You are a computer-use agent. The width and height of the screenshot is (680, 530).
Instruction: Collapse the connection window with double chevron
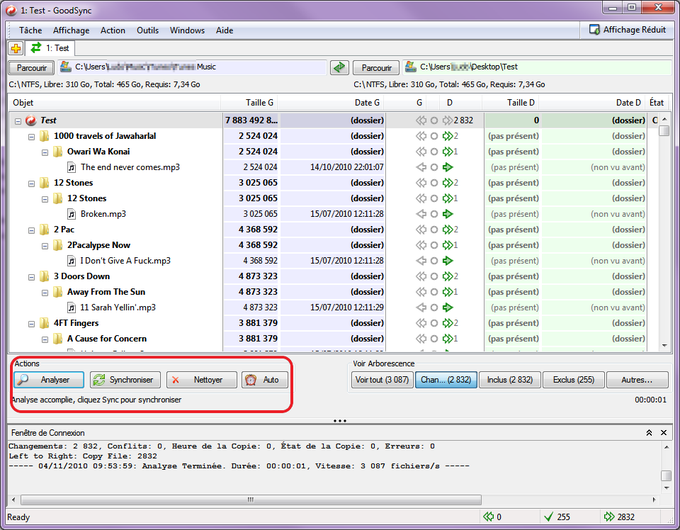pos(649,432)
